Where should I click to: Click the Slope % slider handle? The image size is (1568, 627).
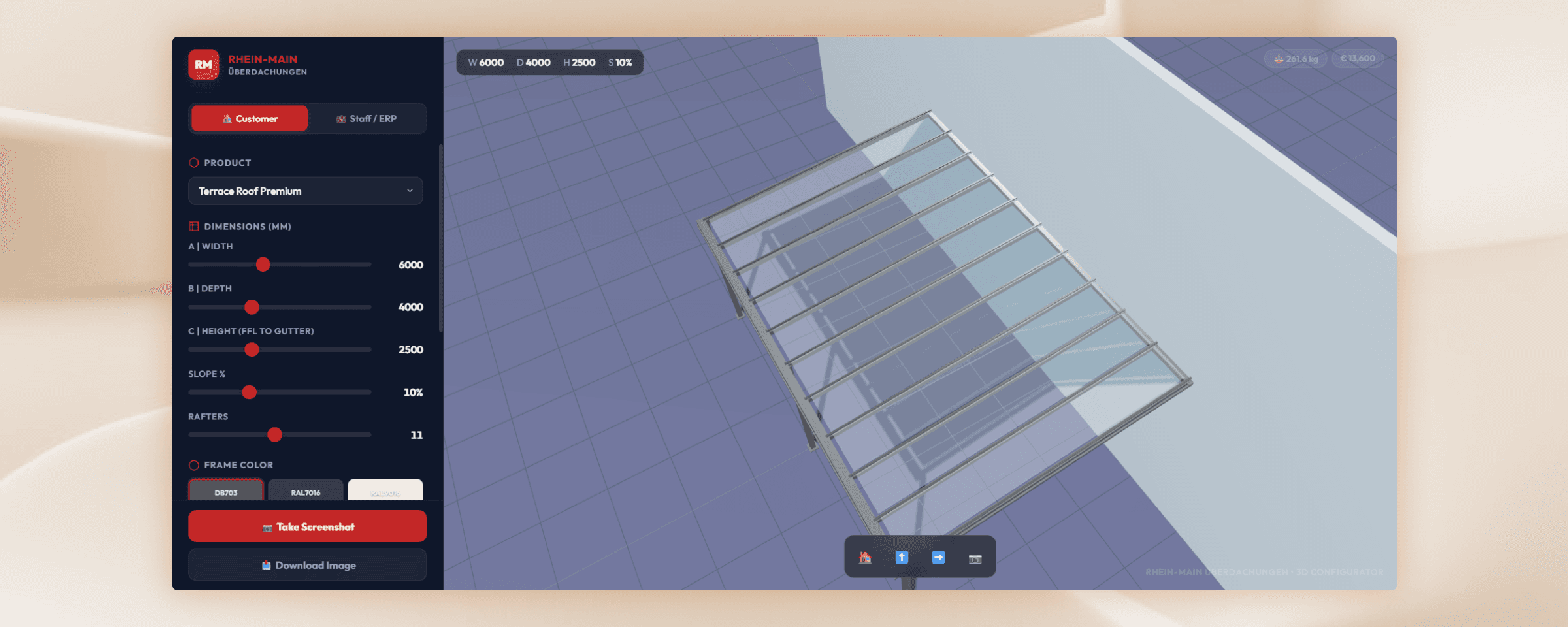click(x=249, y=392)
